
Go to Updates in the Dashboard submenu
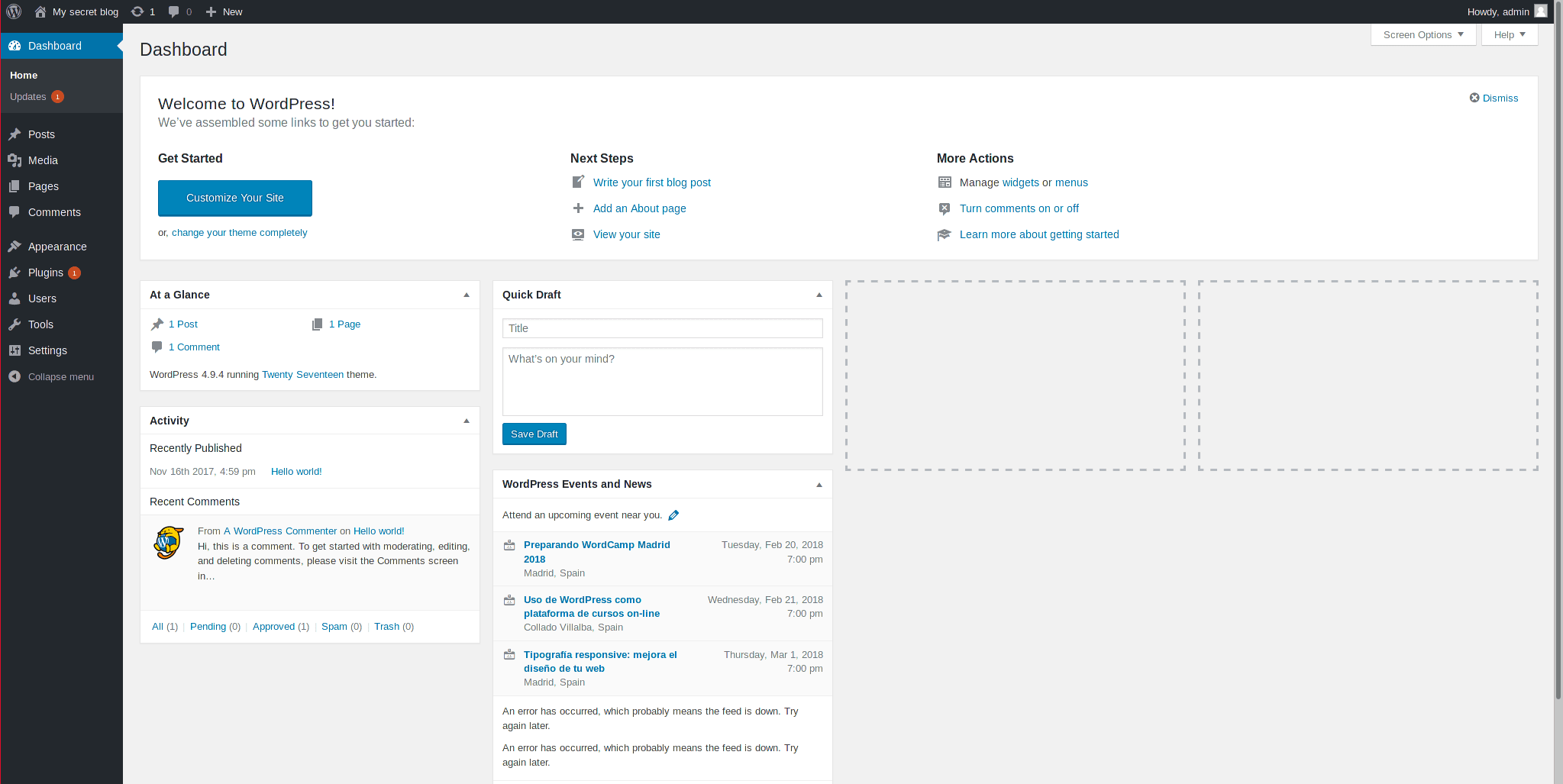click(28, 97)
